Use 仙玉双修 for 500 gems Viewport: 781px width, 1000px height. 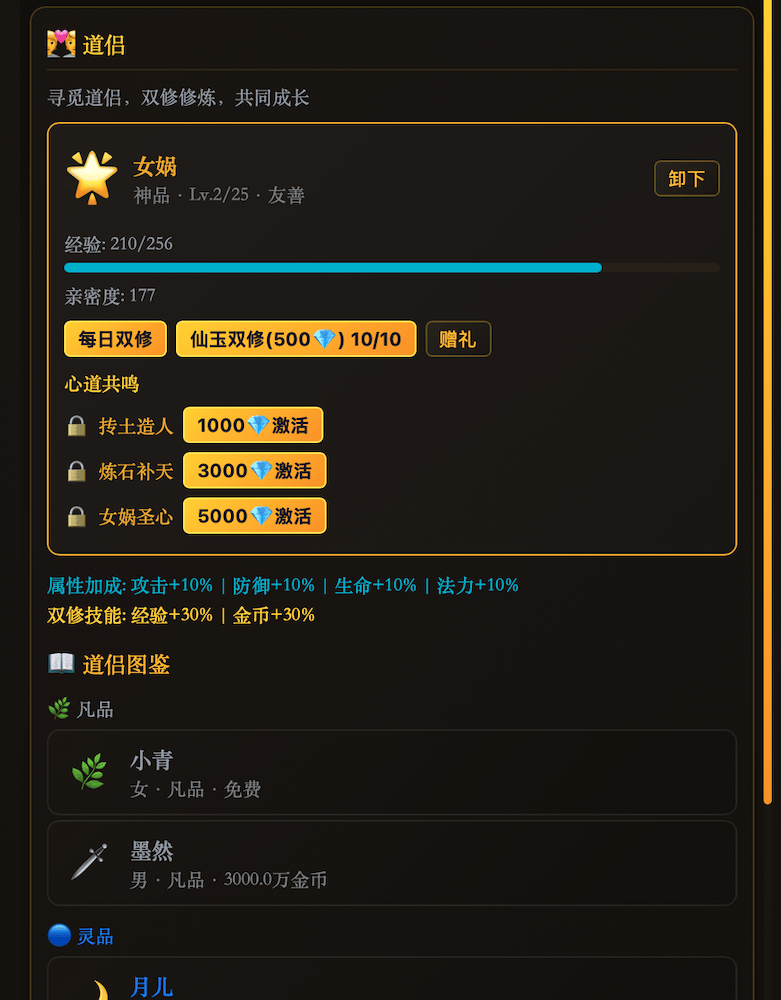(x=296, y=339)
